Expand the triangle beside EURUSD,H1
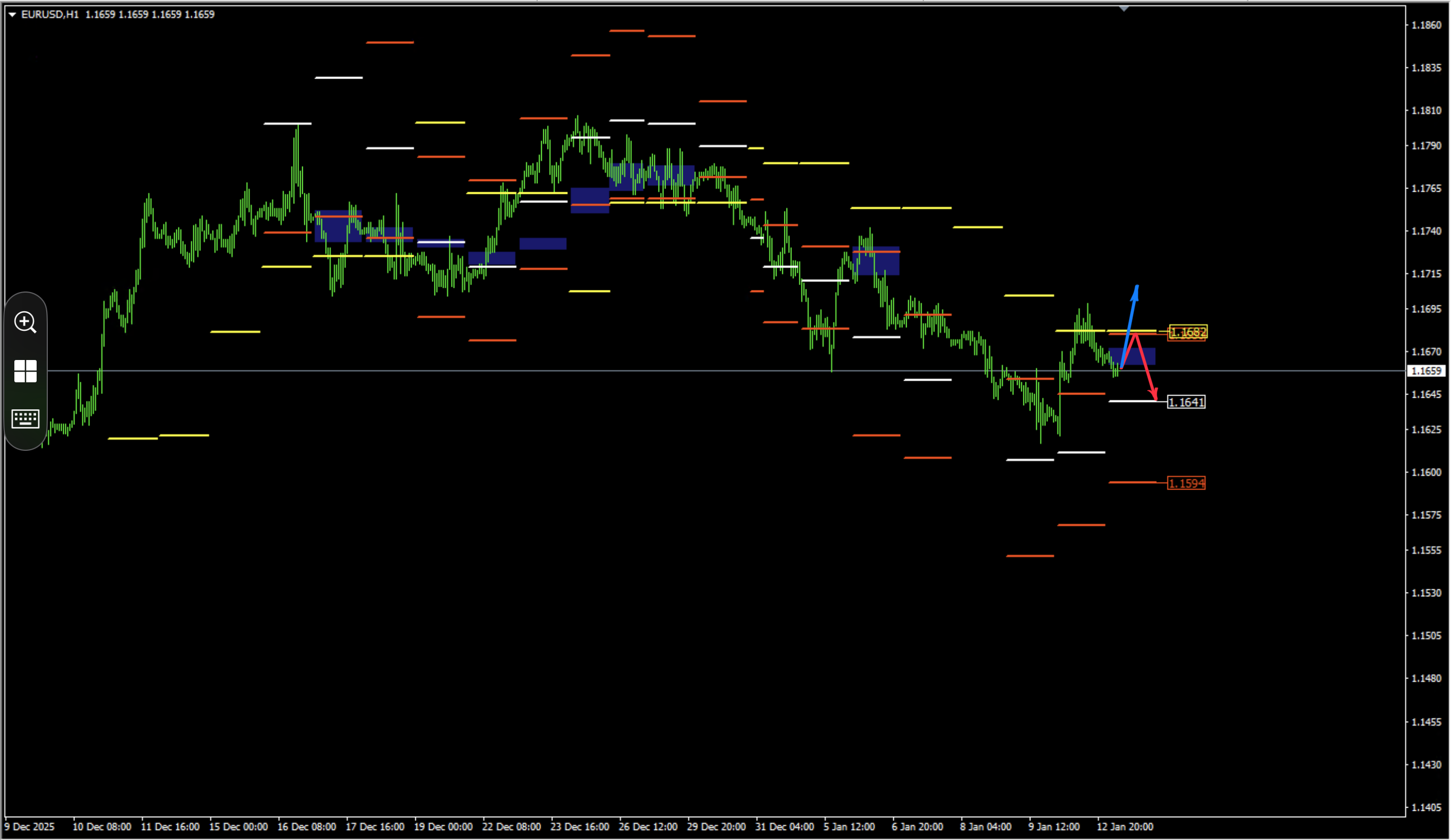1451x840 pixels. 12,14
